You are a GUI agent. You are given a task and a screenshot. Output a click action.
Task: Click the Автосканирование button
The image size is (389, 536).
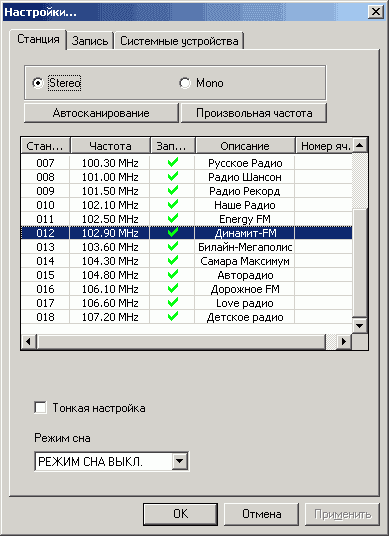click(x=101, y=113)
